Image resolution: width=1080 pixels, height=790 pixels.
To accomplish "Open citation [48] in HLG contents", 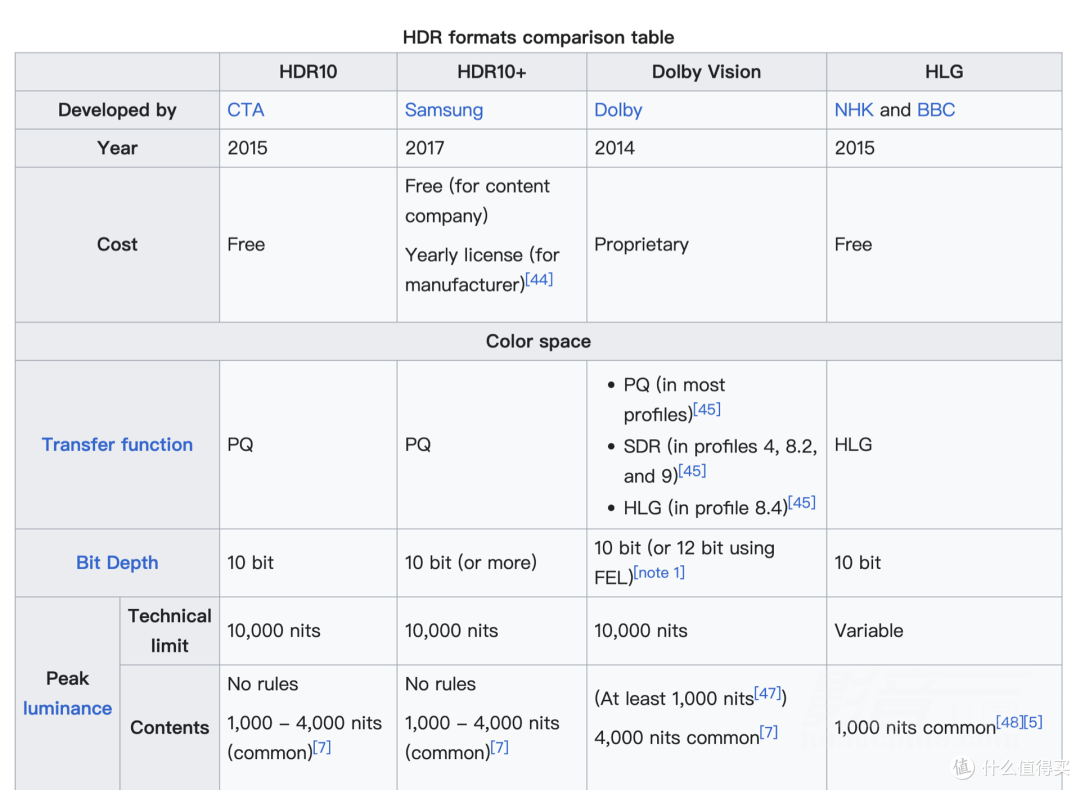I will coord(1010,722).
